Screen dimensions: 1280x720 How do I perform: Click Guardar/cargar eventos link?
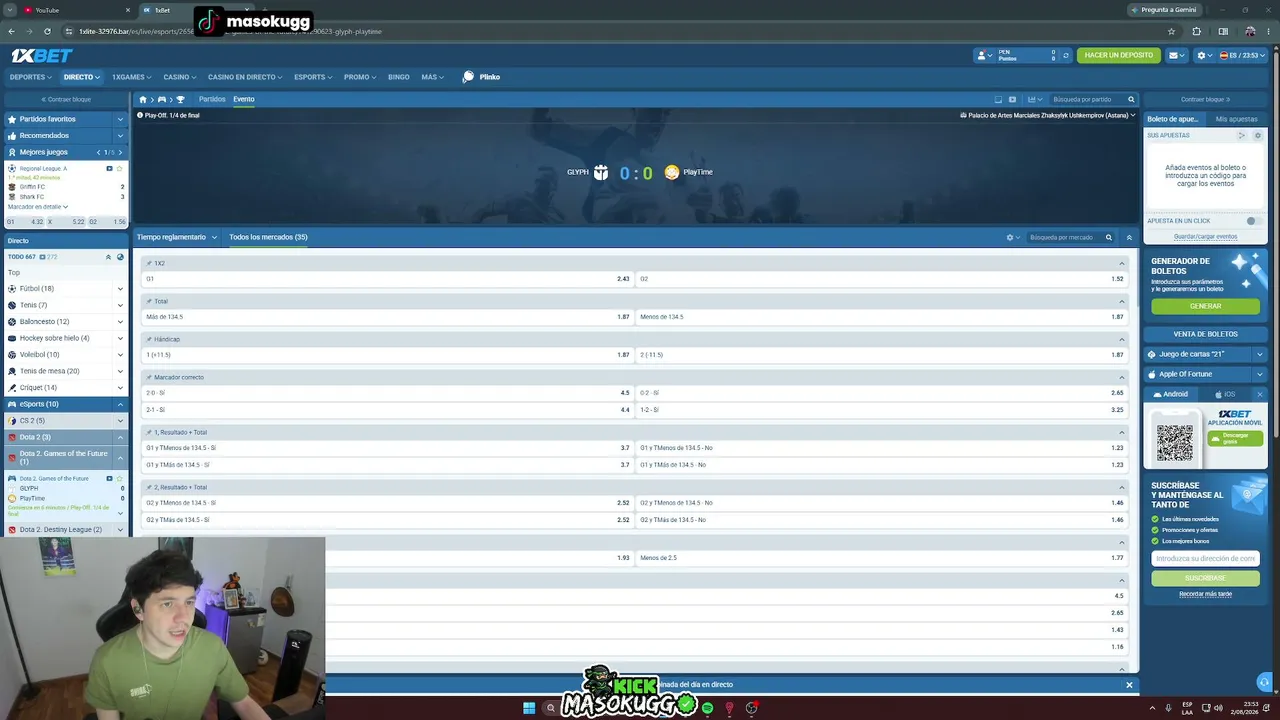[x=1205, y=237]
